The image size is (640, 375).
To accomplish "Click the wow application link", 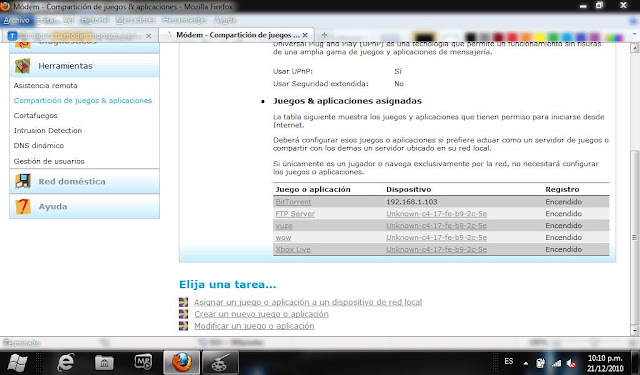I will point(283,237).
